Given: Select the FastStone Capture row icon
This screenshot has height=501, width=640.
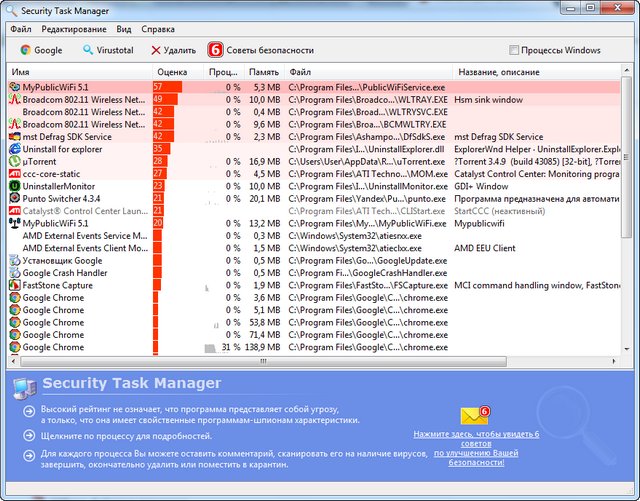Looking at the screenshot, I should coord(14,285).
